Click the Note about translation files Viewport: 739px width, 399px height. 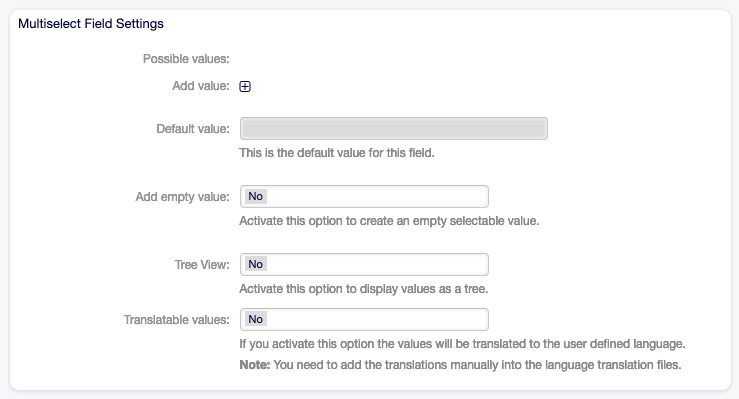coord(460,365)
